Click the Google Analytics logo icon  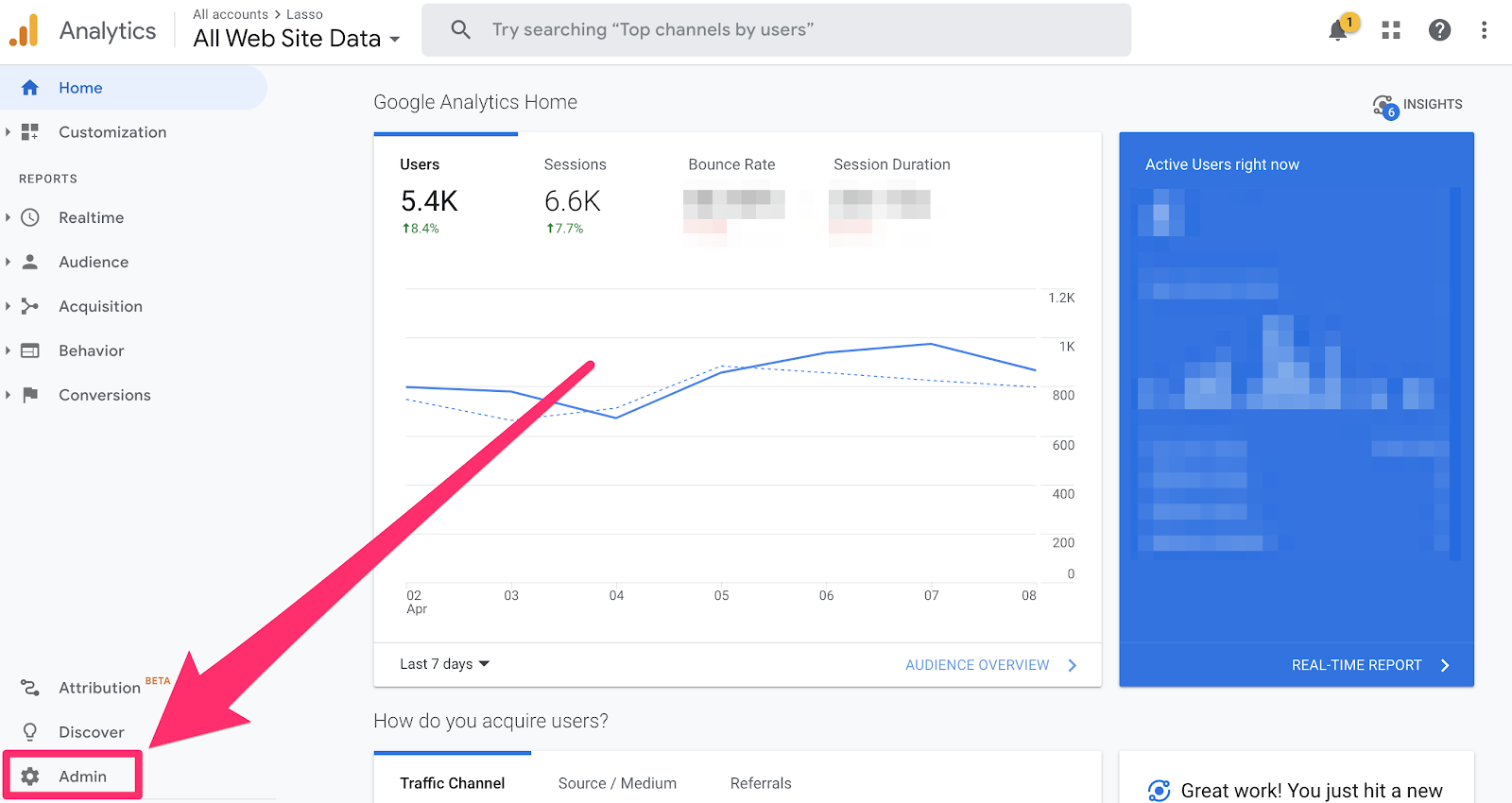click(25, 30)
